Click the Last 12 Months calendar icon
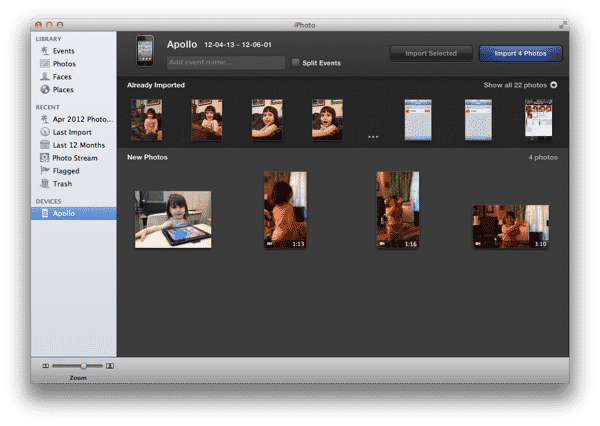This screenshot has height=426, width=600. tap(45, 145)
